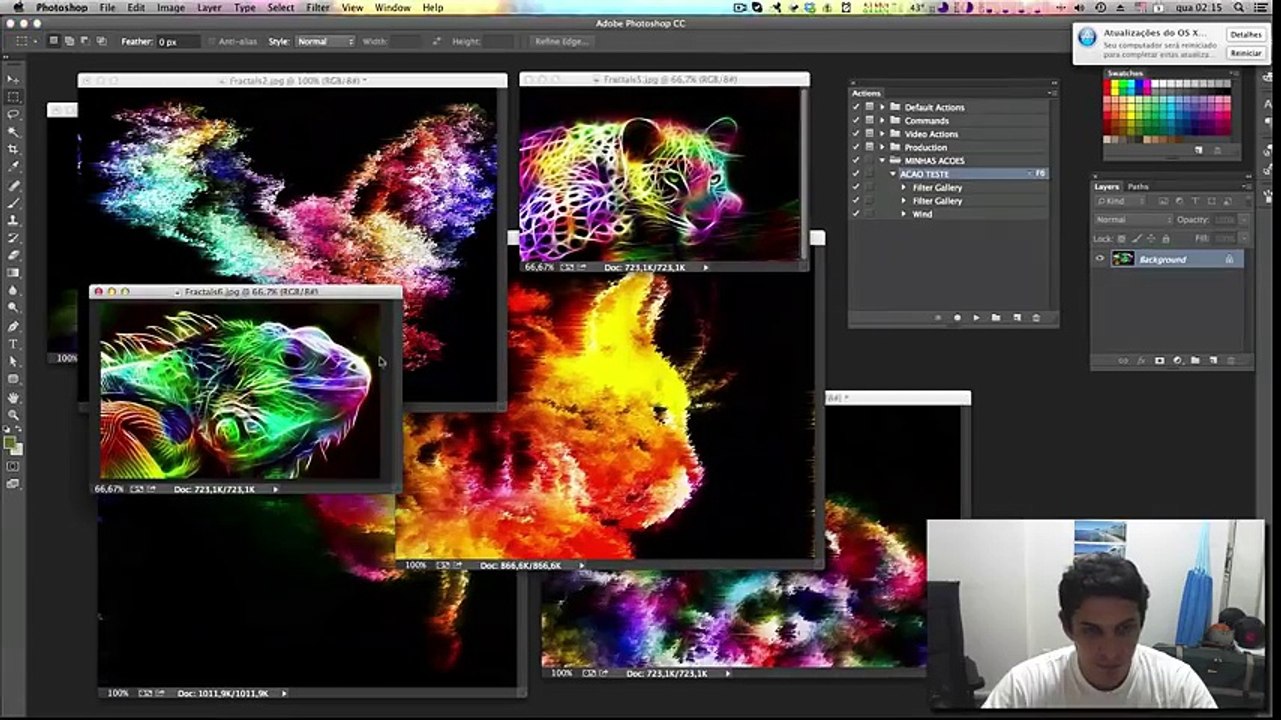Select the Eyedropper tool
This screenshot has height=720, width=1281.
click(14, 167)
